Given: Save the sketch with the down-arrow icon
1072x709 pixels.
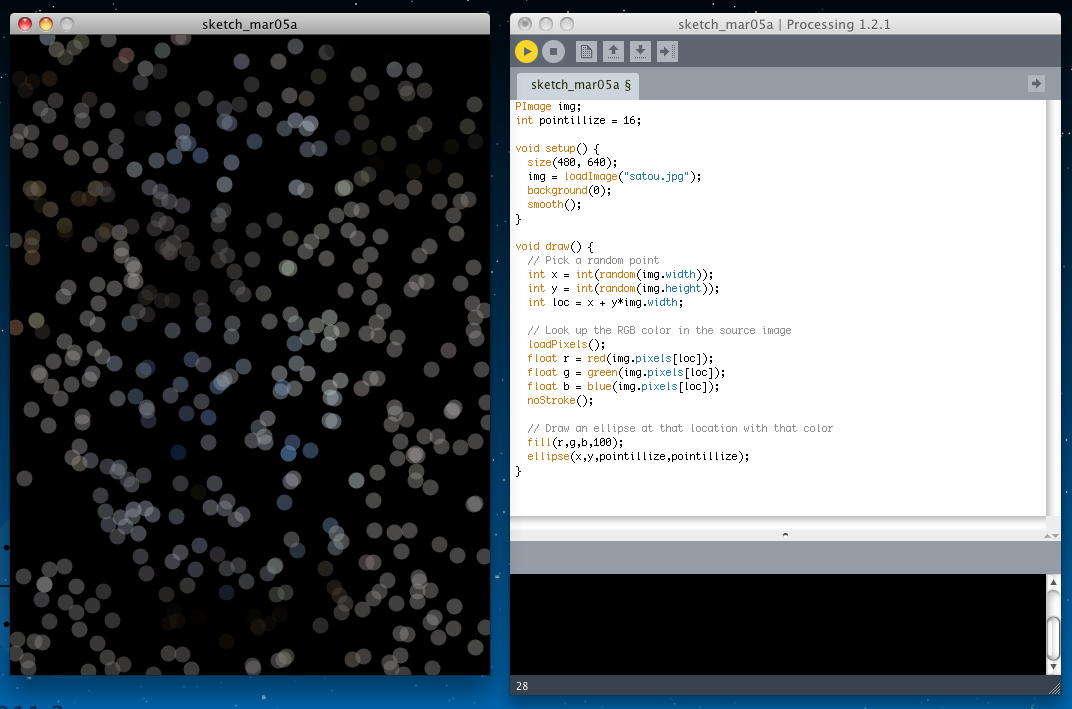Looking at the screenshot, I should point(640,51).
